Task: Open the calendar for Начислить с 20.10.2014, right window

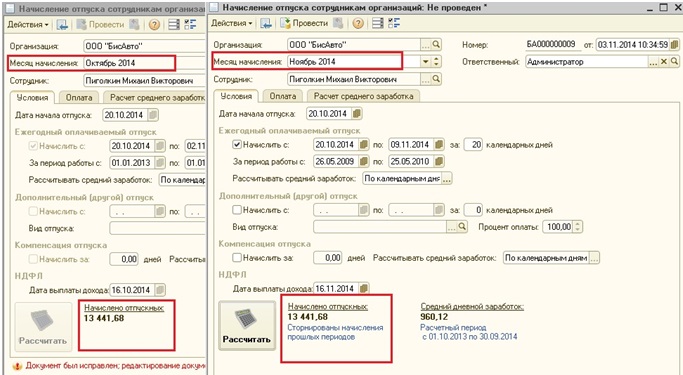Action: pyautogui.click(x=364, y=144)
